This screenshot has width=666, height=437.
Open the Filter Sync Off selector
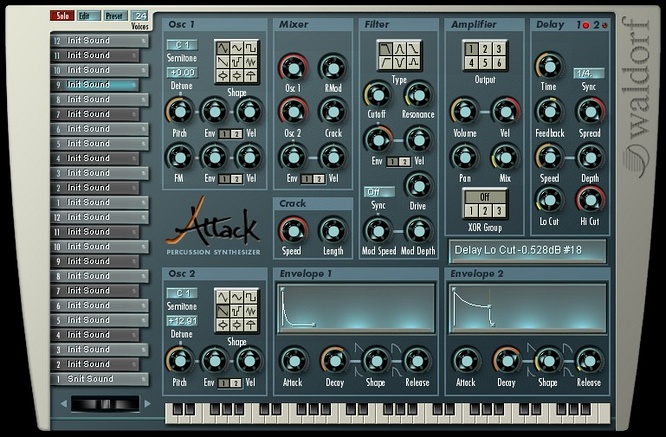tap(379, 192)
